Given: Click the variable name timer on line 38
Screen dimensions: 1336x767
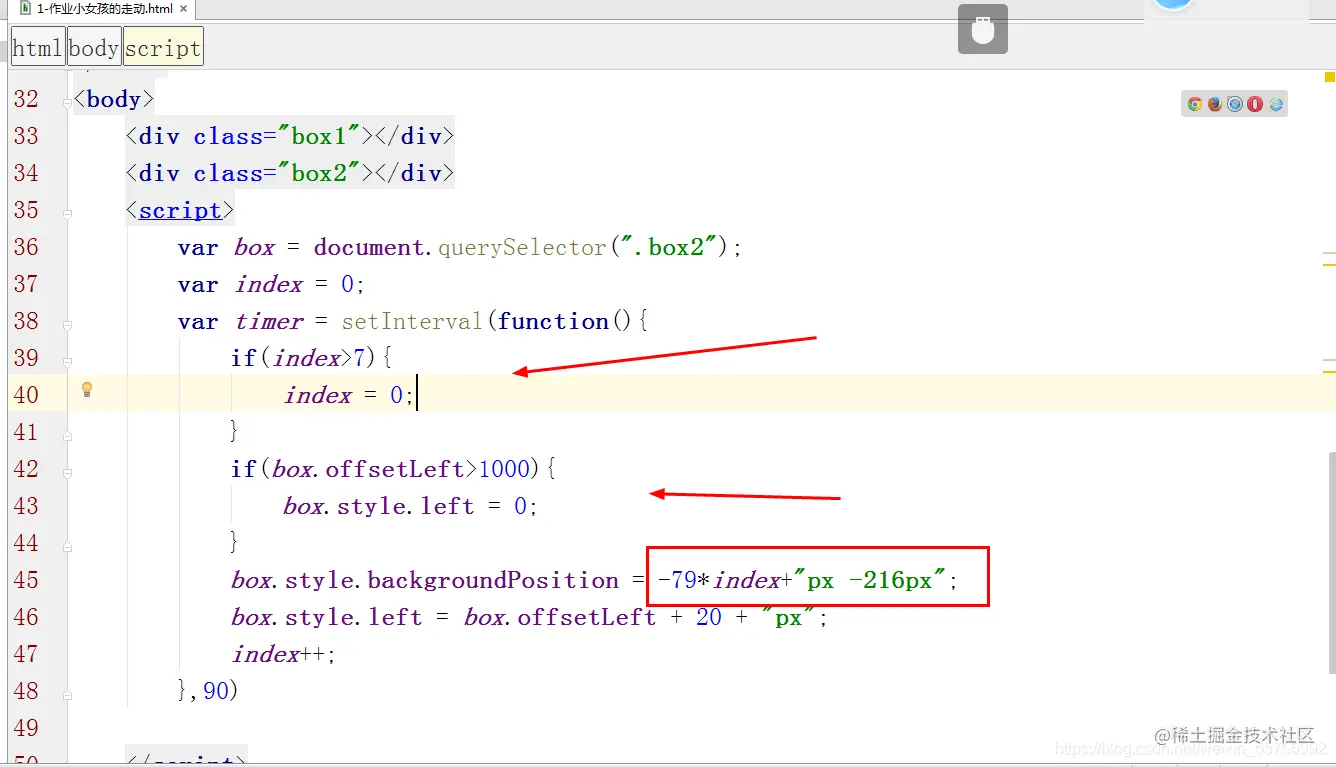Looking at the screenshot, I should click(x=269, y=321).
